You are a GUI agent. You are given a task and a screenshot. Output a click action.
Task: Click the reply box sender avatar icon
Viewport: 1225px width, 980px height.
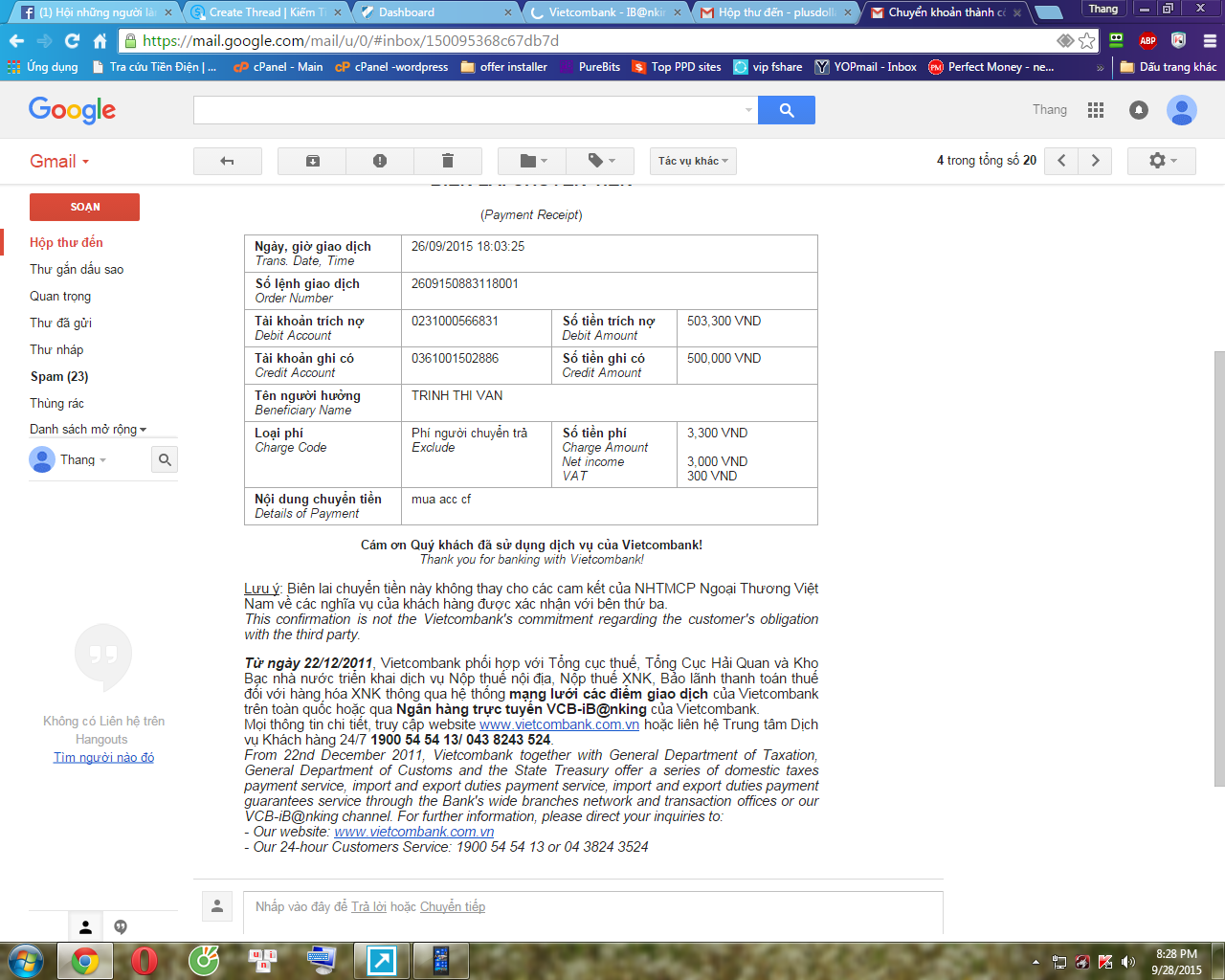217,906
